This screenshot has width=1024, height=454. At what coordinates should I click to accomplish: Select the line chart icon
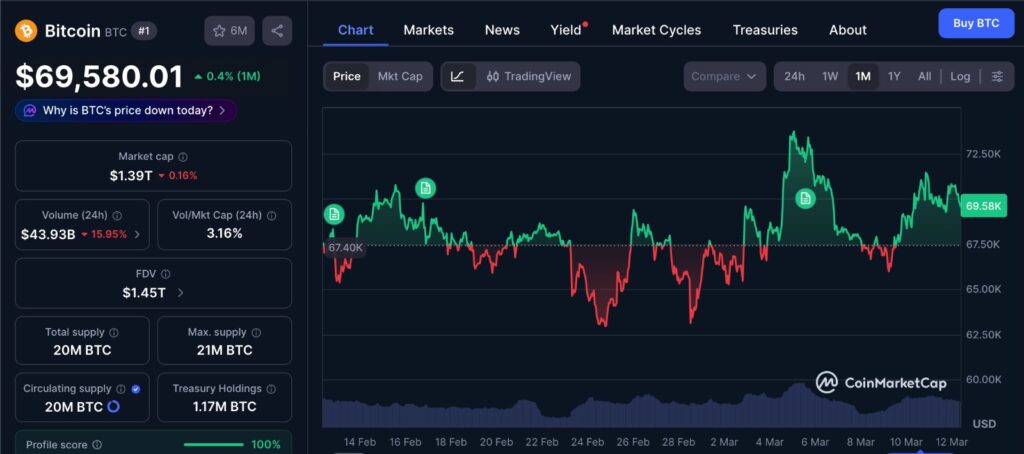click(x=458, y=76)
